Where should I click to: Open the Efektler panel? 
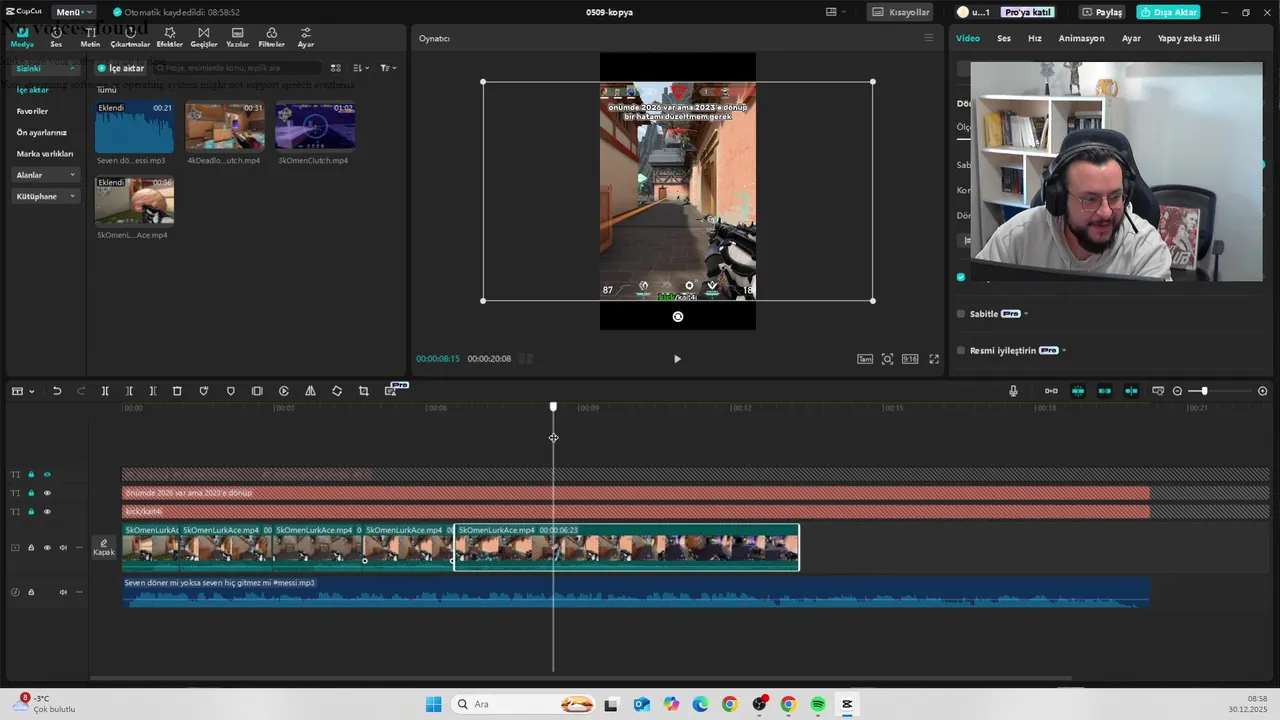(x=170, y=38)
